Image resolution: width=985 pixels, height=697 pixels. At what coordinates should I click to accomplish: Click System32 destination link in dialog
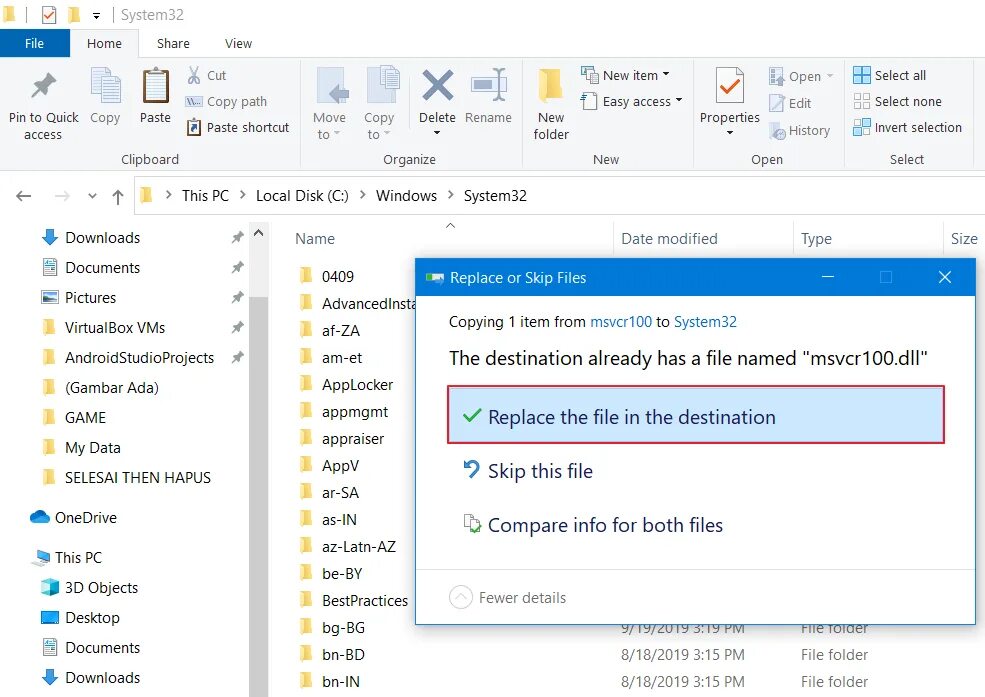point(705,321)
